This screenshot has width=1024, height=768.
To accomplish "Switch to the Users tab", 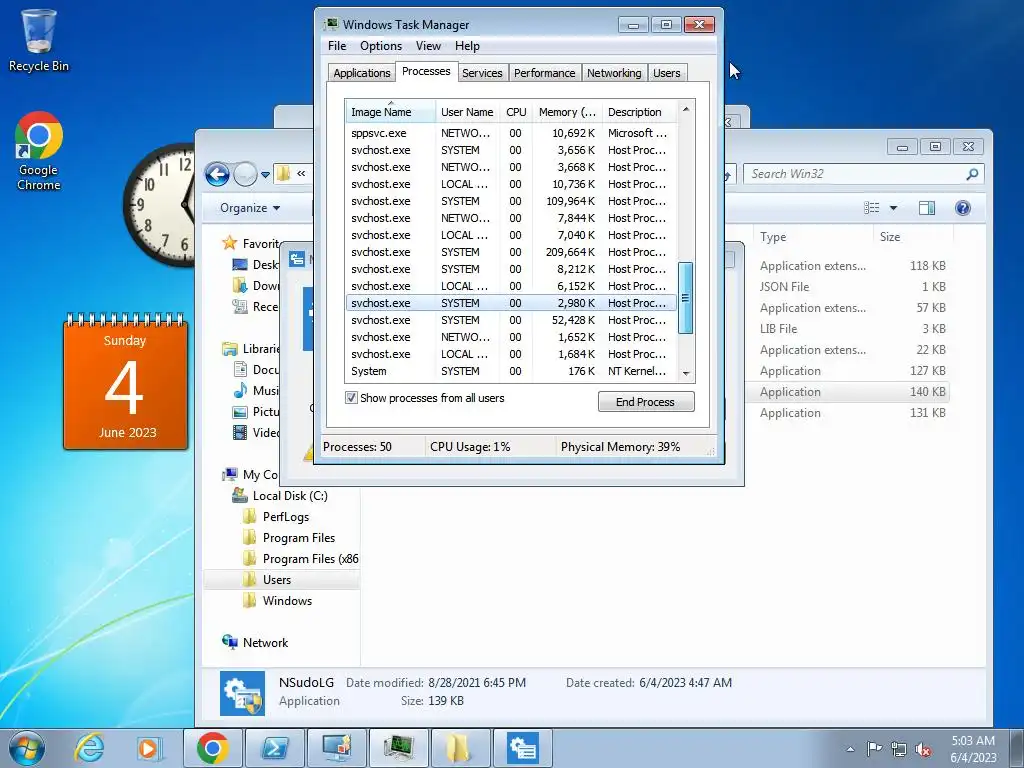I will (667, 73).
